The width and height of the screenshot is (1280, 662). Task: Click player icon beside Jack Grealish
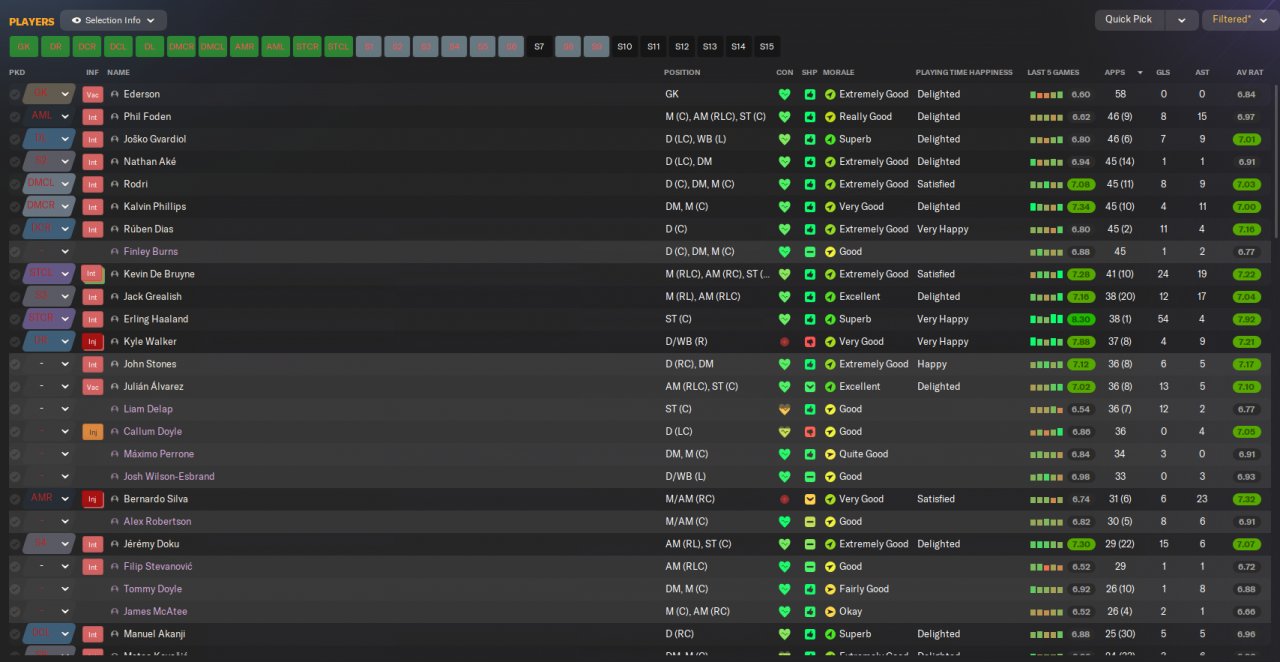(115, 297)
